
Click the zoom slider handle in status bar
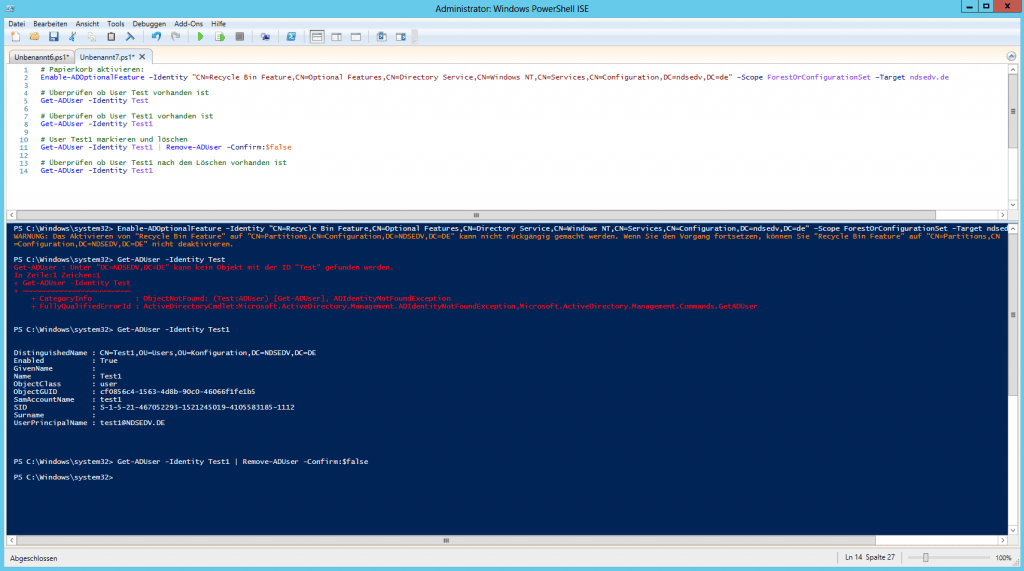pyautogui.click(x=926, y=557)
